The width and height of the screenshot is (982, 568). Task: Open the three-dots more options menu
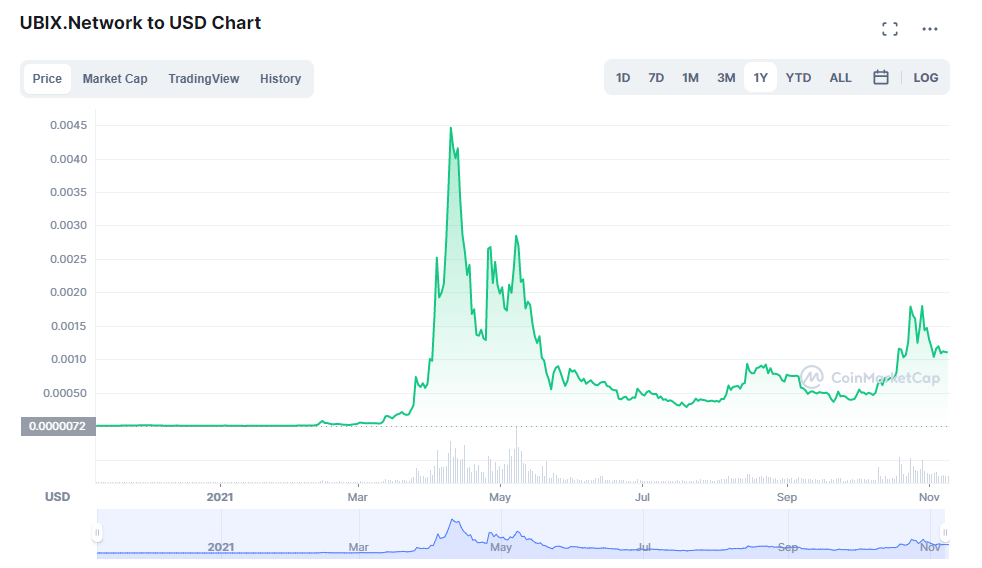930,29
